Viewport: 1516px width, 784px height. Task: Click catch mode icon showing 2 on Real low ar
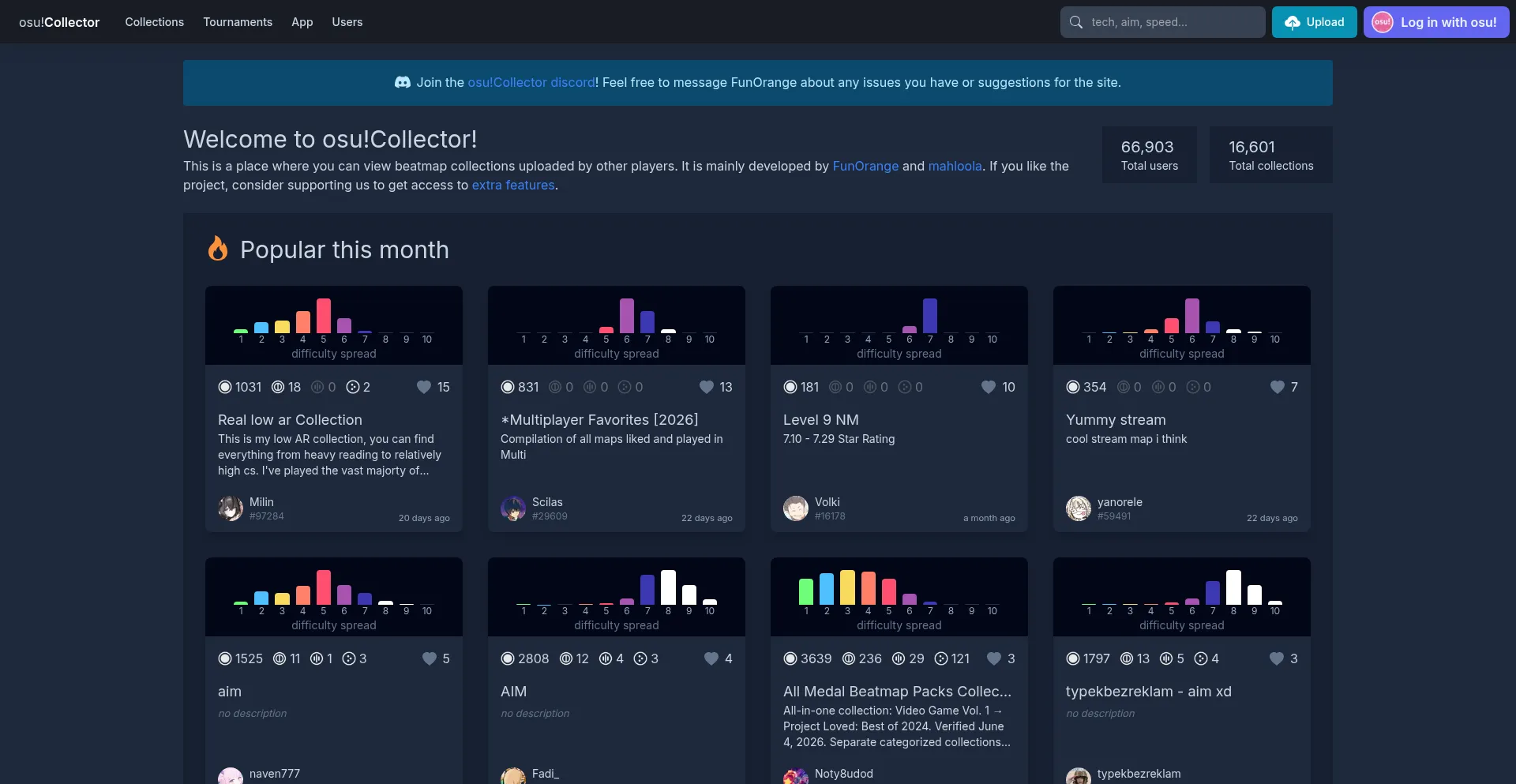[353, 387]
